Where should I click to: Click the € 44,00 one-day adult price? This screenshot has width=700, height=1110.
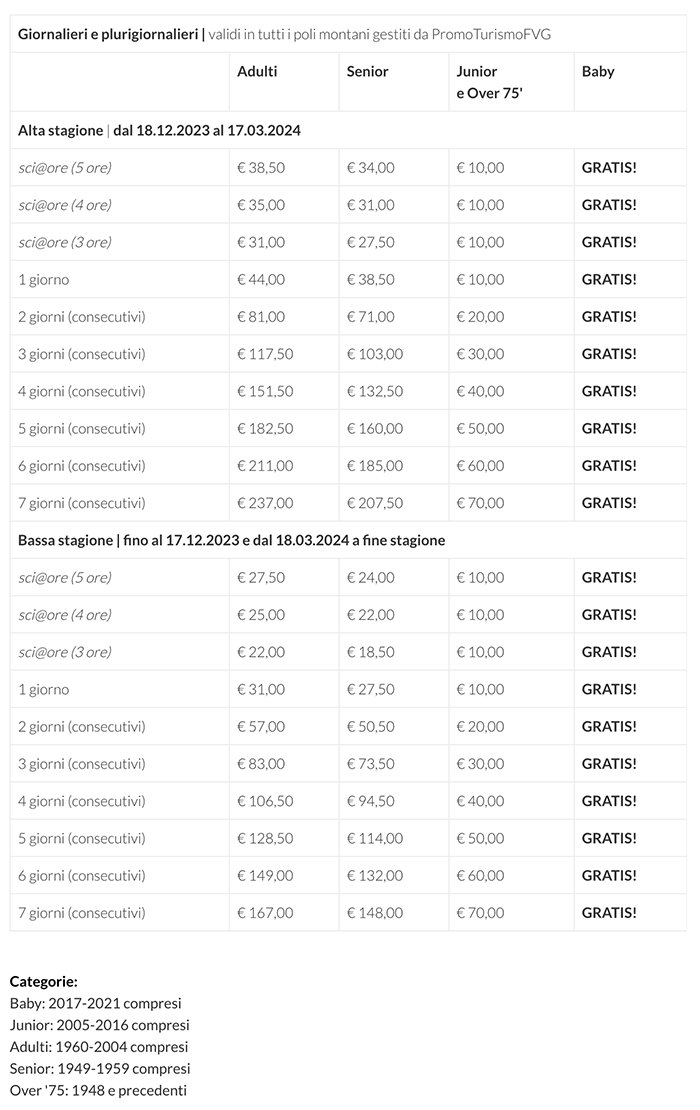[x=261, y=279]
